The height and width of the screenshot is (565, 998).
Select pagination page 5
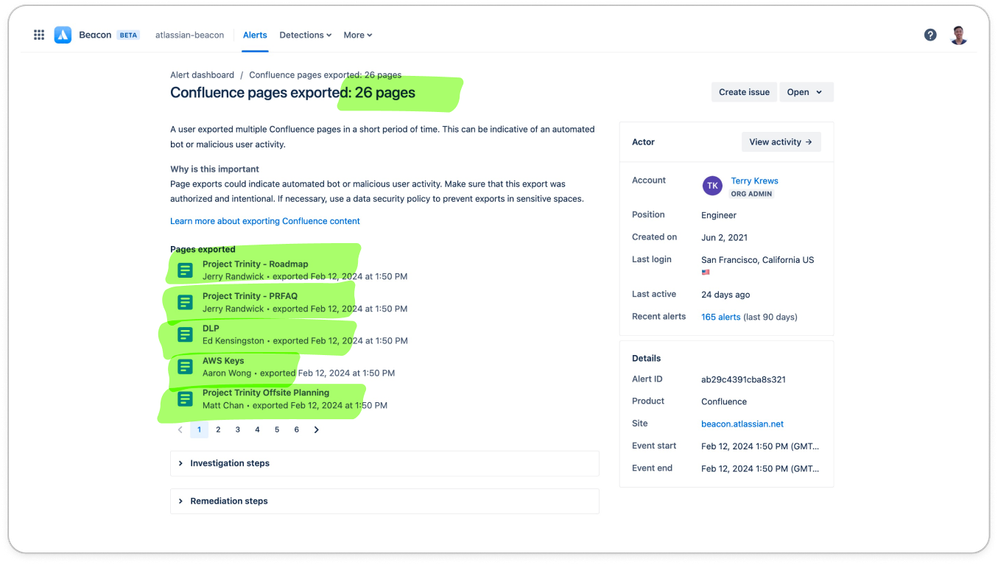(277, 430)
